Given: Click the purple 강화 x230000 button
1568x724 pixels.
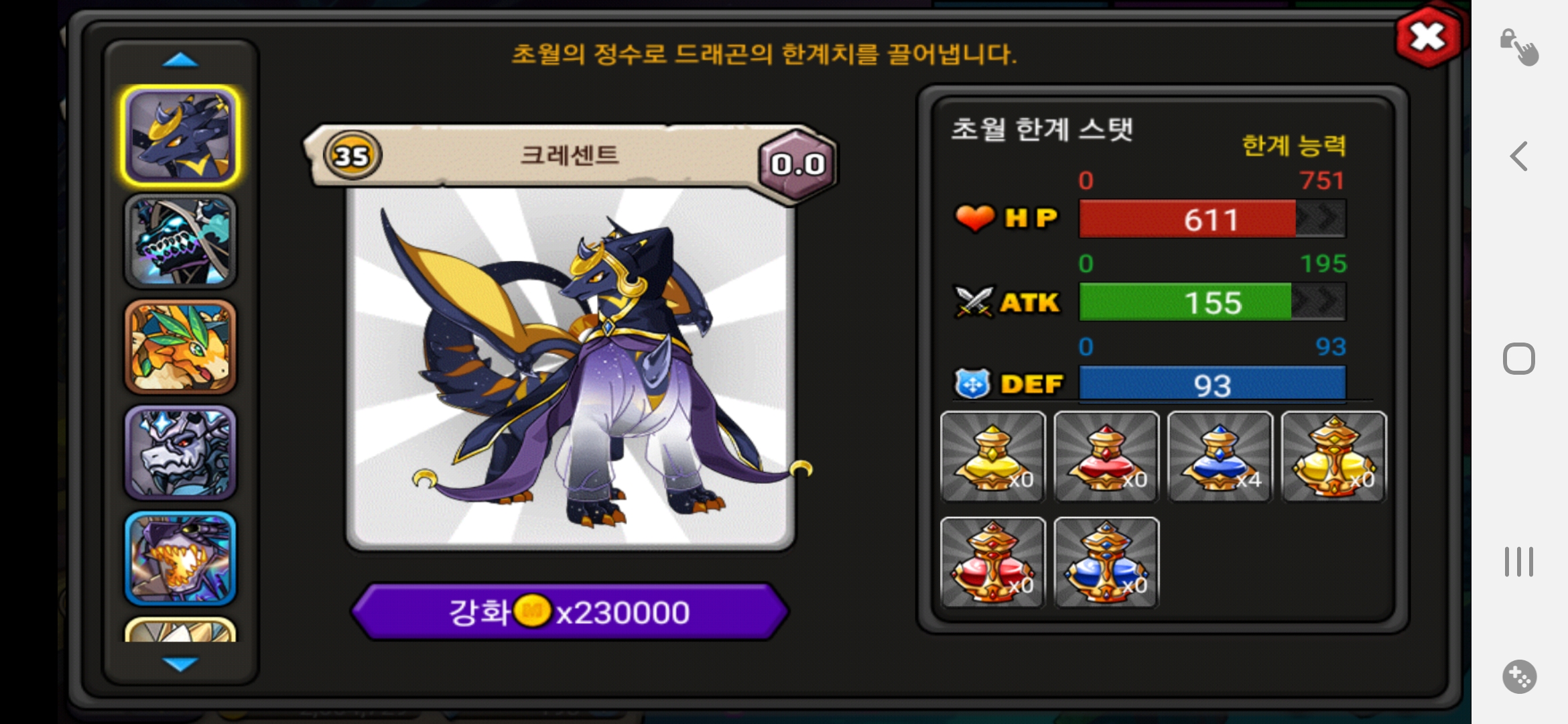Looking at the screenshot, I should [x=570, y=612].
